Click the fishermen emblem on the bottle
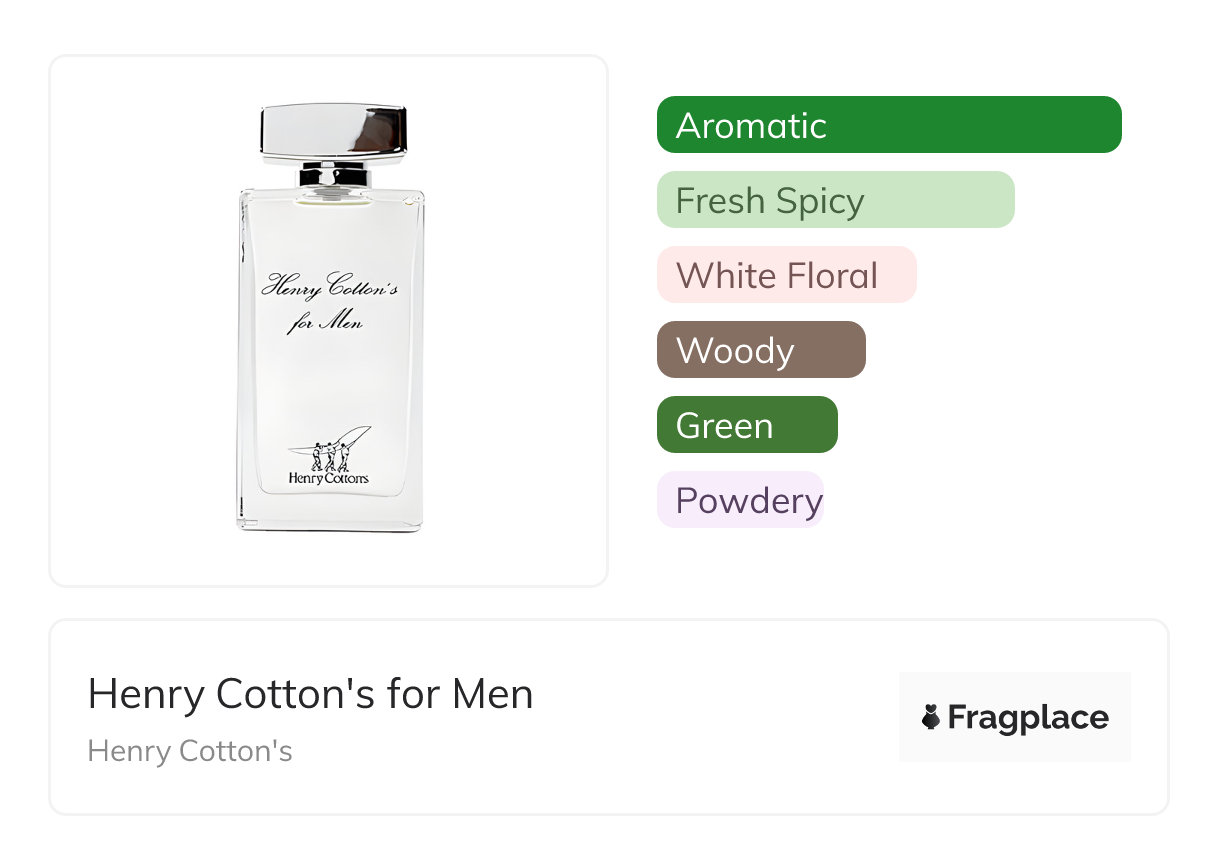 [333, 451]
